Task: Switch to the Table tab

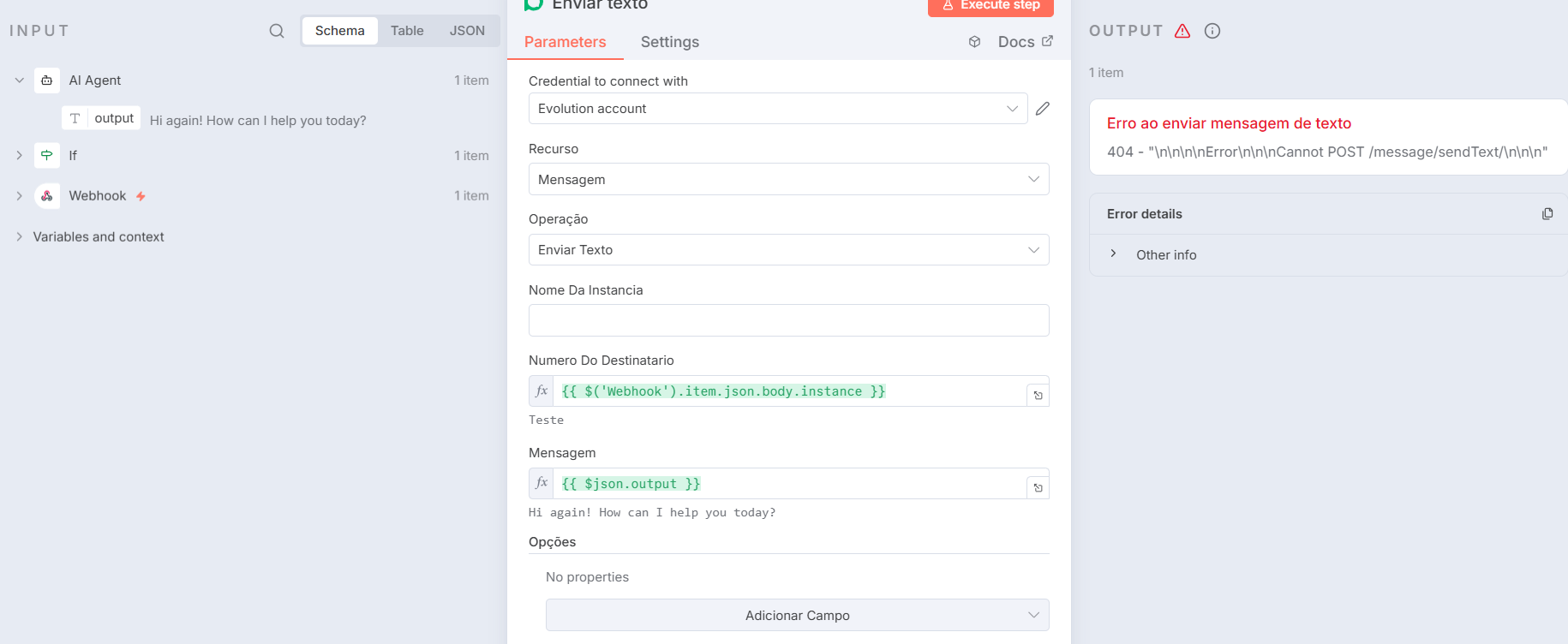Action: point(407,30)
